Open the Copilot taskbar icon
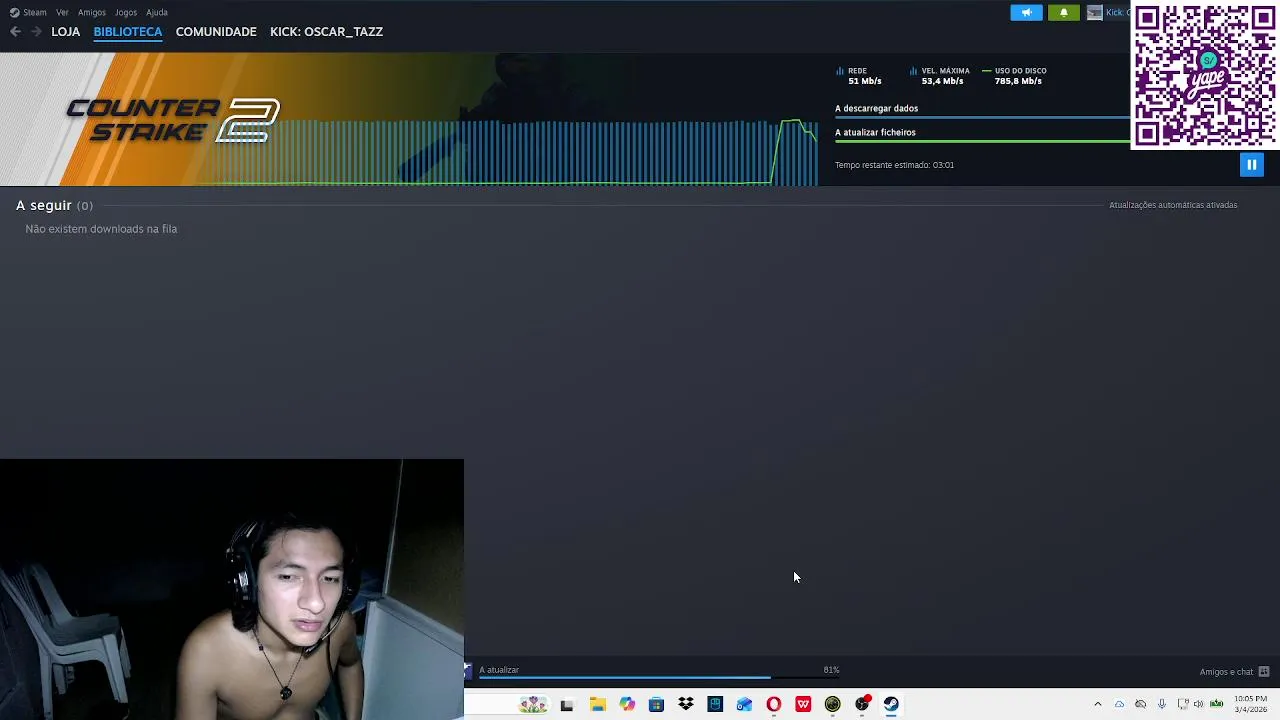This screenshot has width=1280, height=720. [x=627, y=704]
